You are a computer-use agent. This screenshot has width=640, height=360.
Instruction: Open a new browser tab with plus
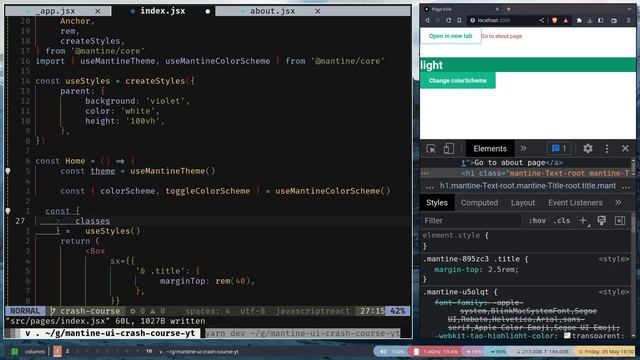pyautogui.click(x=509, y=9)
